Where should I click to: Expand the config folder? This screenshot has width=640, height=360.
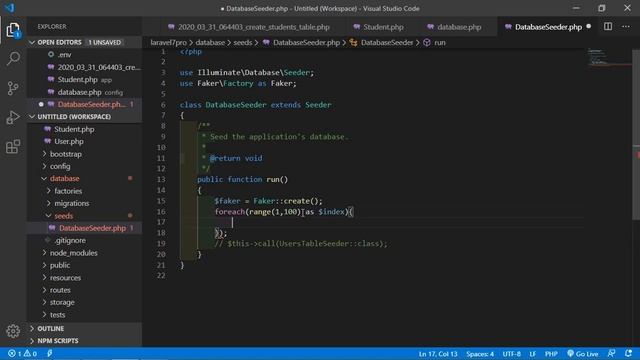(x=60, y=167)
